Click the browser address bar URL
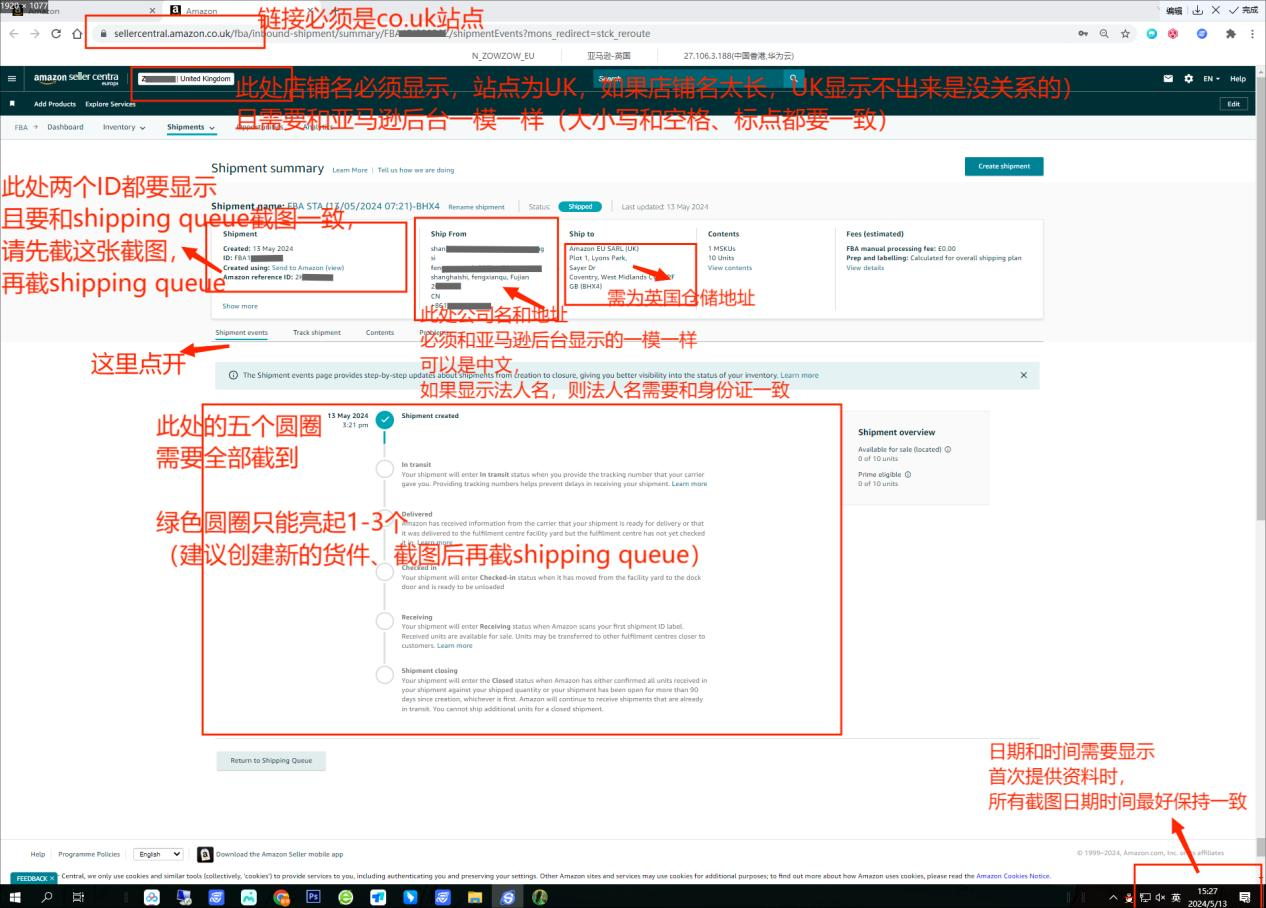This screenshot has width=1266, height=908. tap(382, 33)
